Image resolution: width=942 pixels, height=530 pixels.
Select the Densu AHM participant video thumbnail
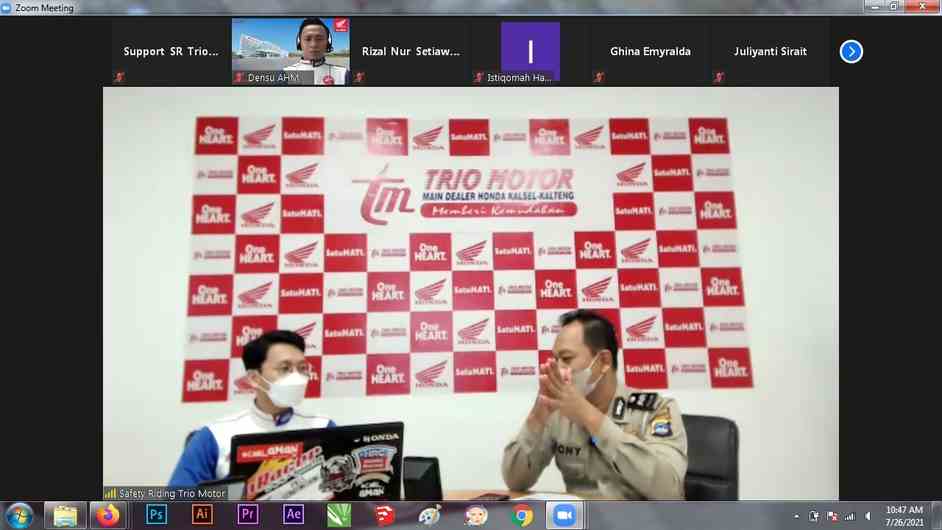pyautogui.click(x=290, y=50)
